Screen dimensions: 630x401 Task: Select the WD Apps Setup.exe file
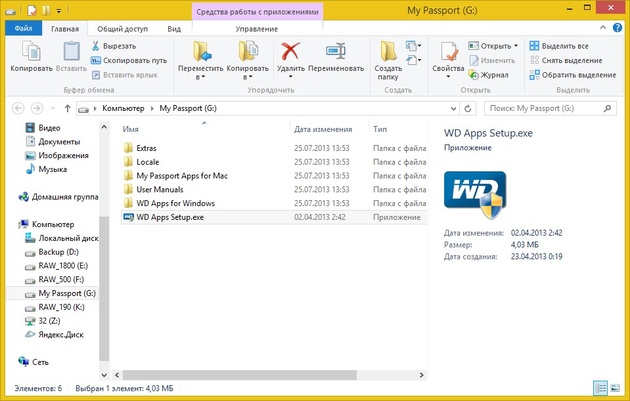point(273,217)
